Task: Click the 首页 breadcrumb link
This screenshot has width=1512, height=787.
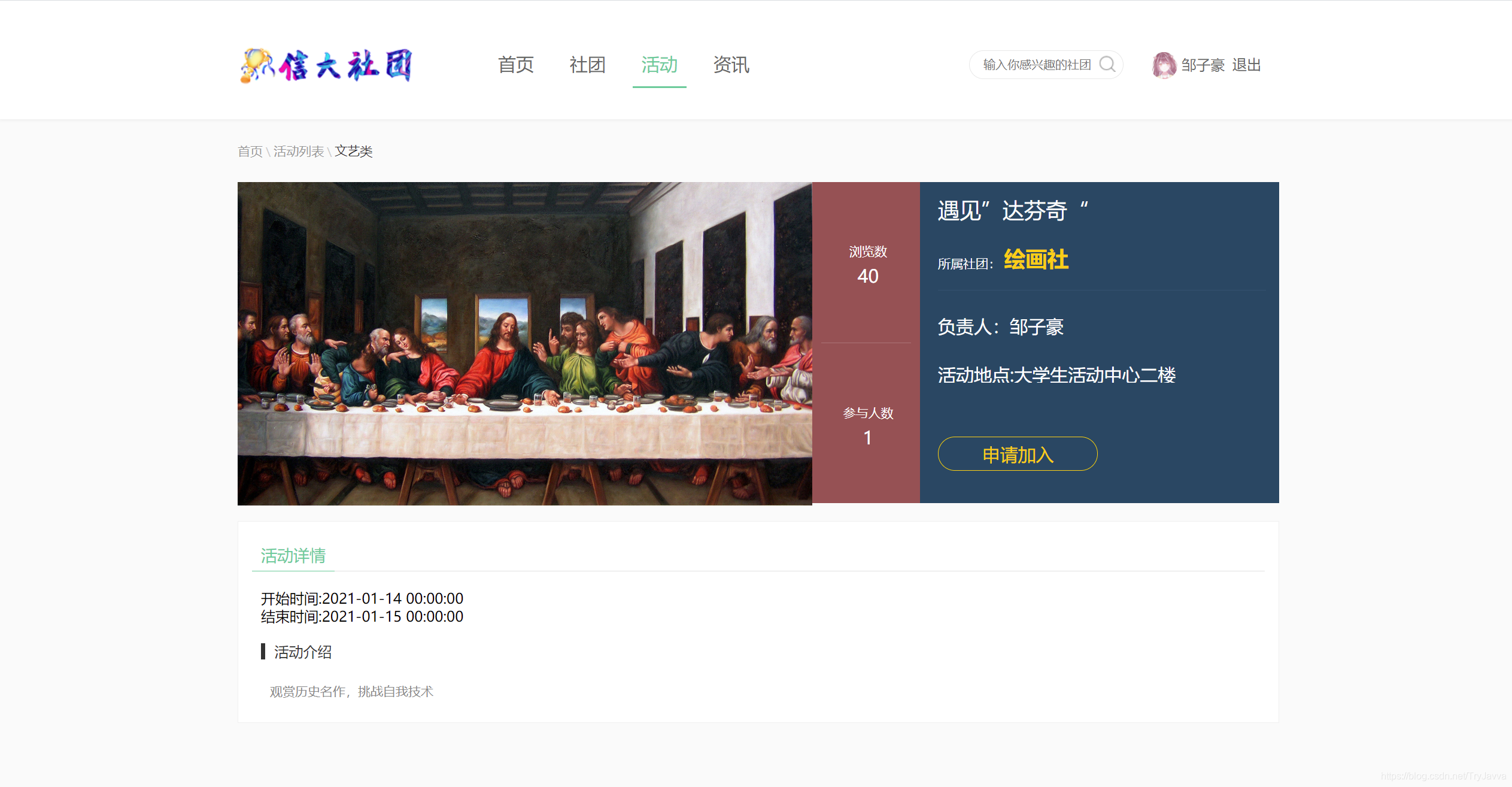Action: click(250, 152)
